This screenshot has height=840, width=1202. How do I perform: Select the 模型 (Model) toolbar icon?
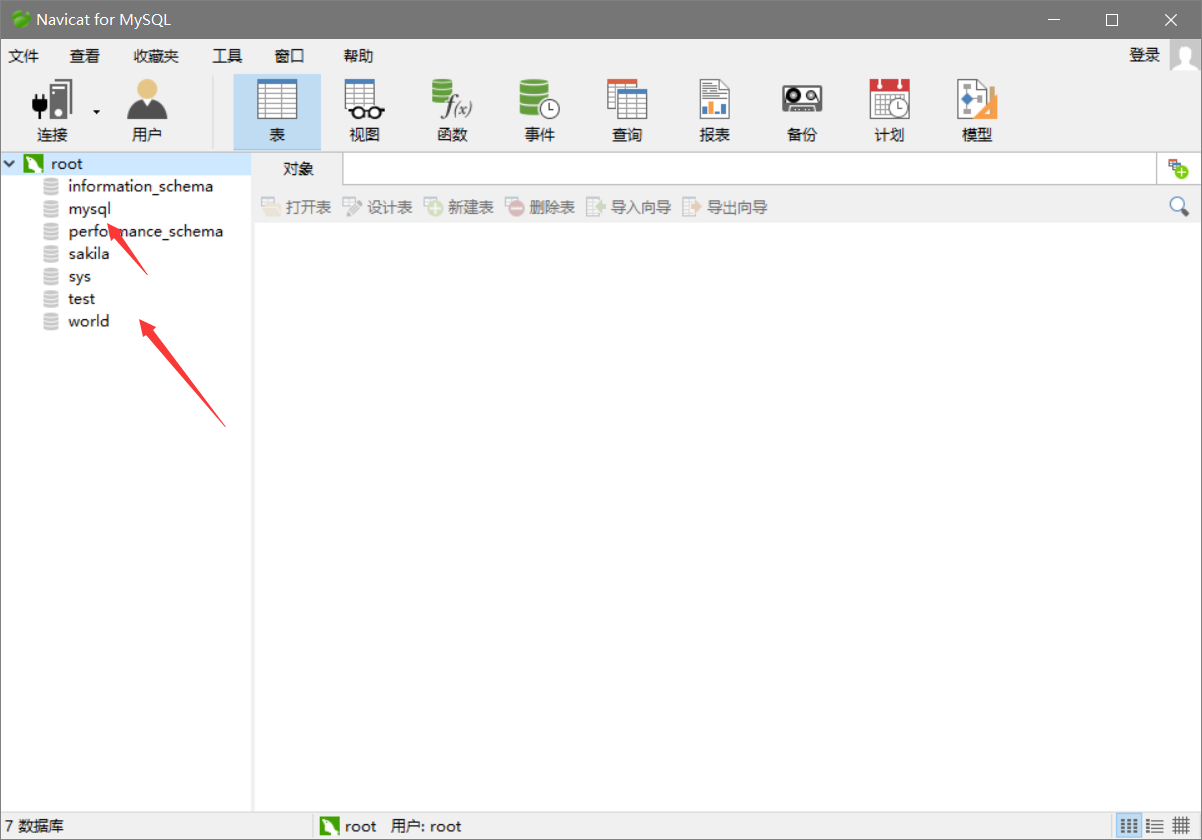[977, 111]
